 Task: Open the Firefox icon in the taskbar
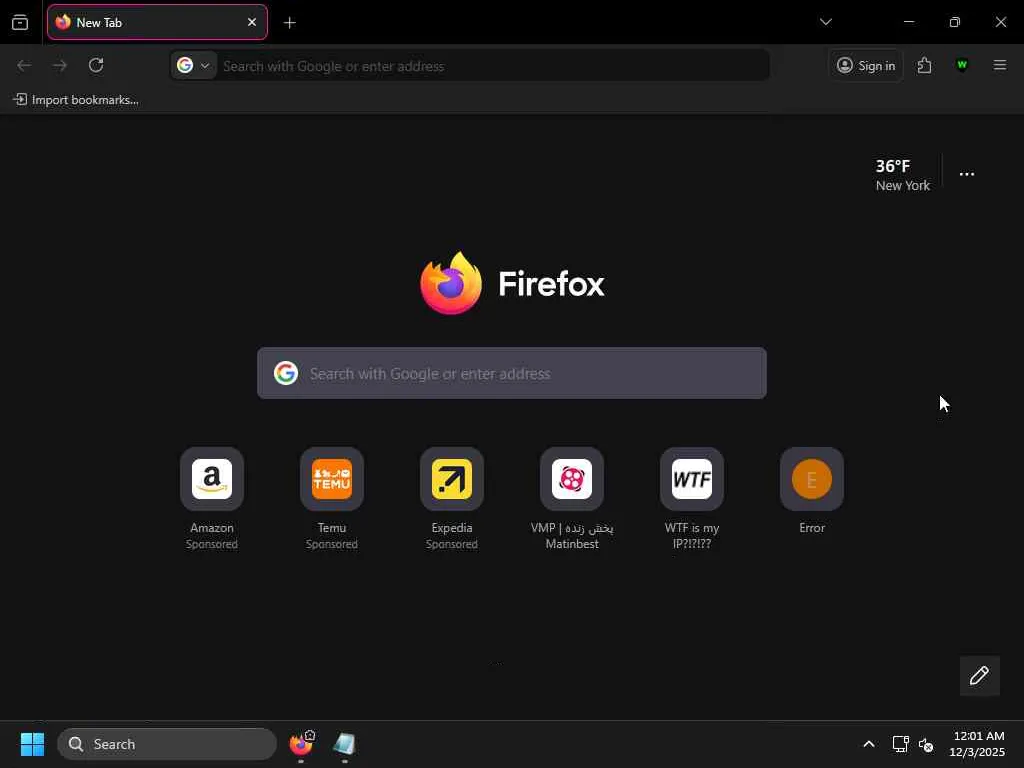pos(301,744)
